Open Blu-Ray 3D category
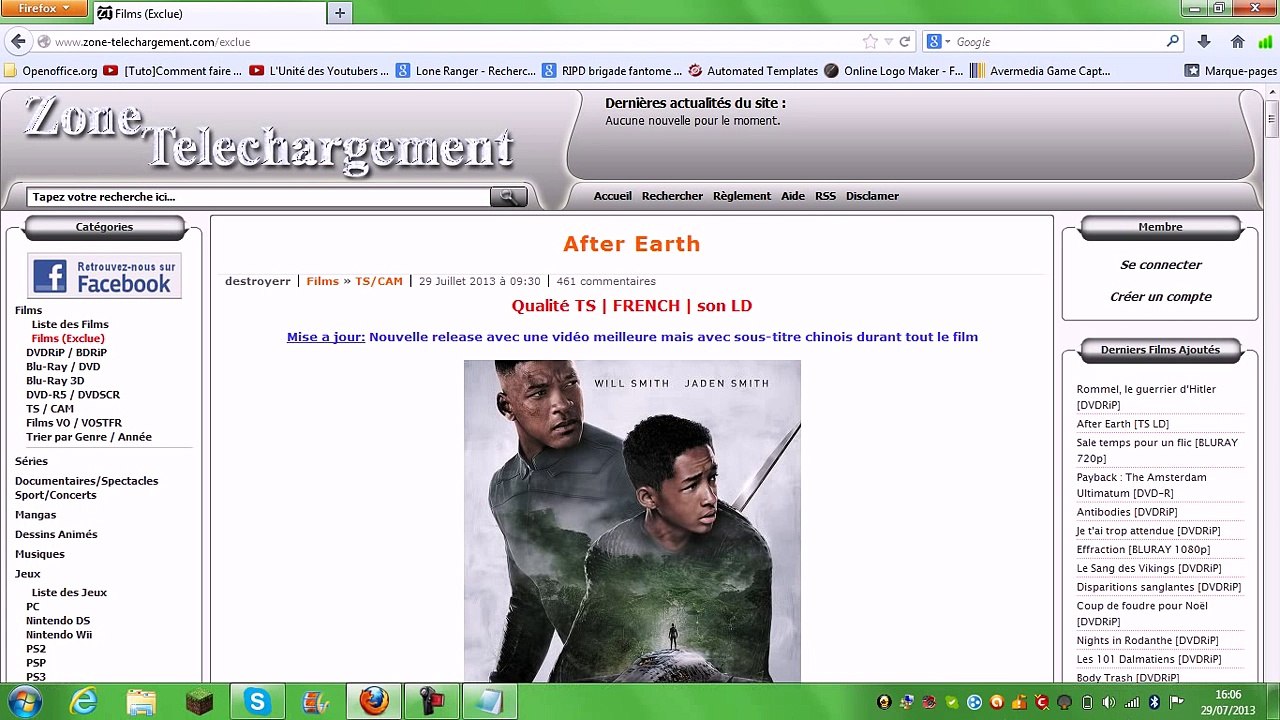This screenshot has width=1280, height=720. pos(55,380)
